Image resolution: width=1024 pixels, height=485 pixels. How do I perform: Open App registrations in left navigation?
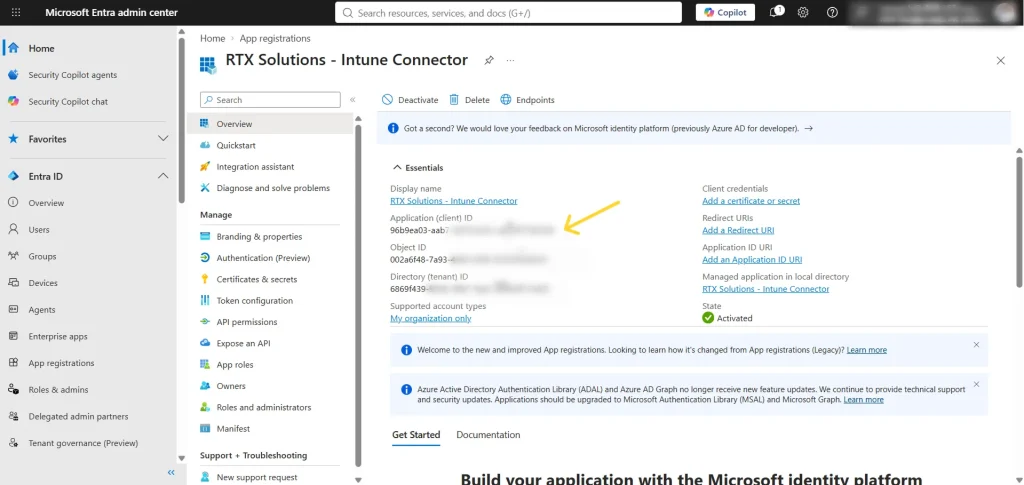click(x=61, y=363)
